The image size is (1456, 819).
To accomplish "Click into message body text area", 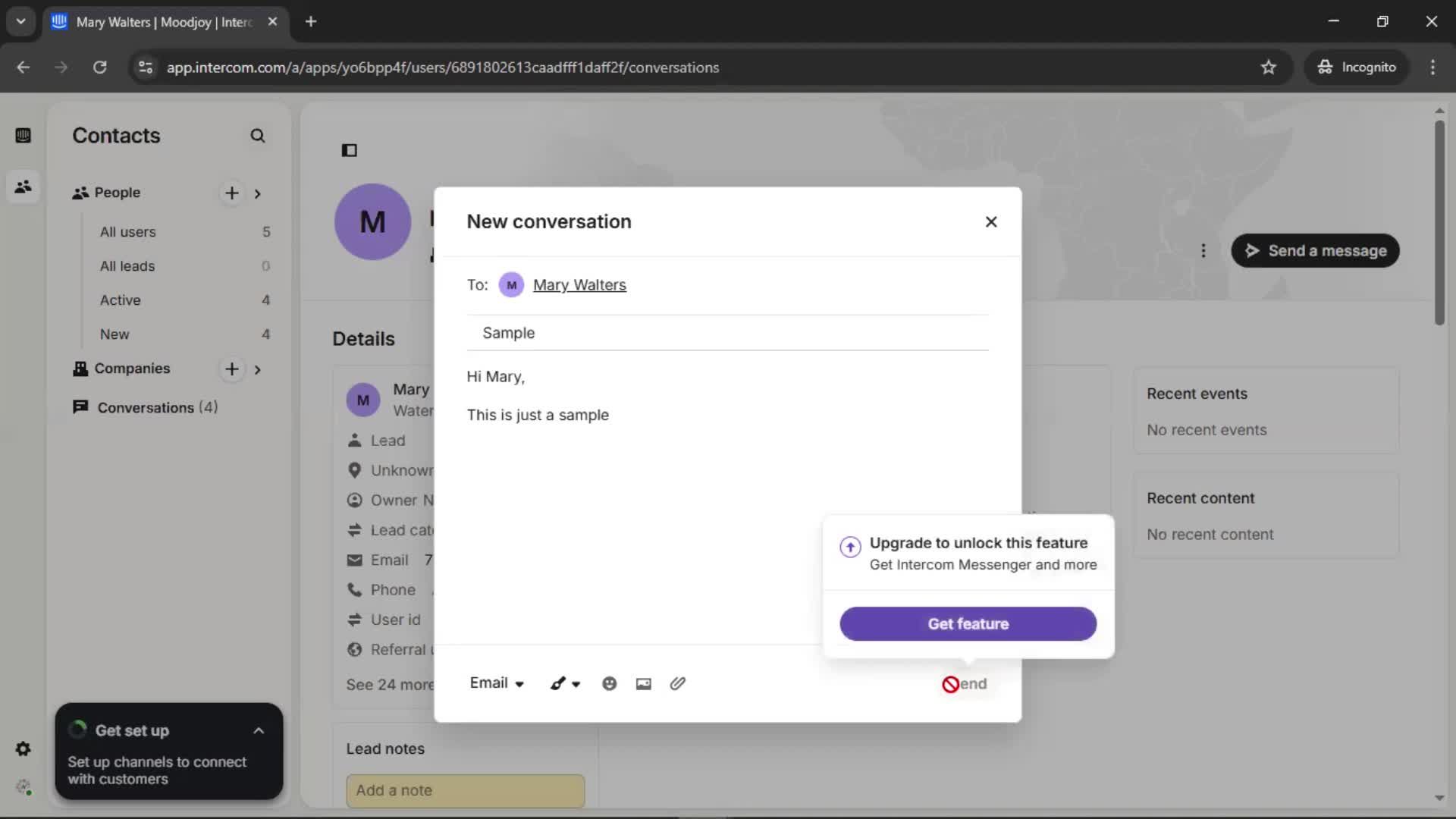I will (x=728, y=500).
